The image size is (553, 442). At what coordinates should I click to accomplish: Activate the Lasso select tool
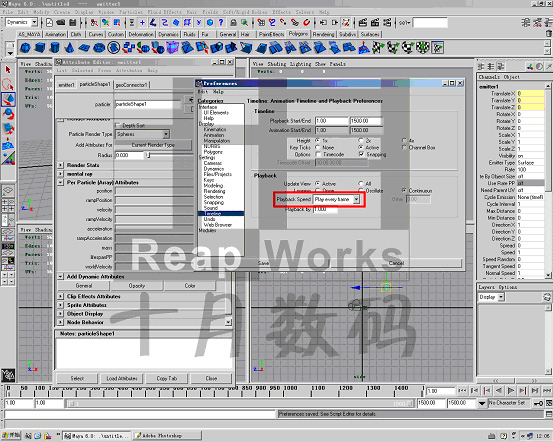8,85
